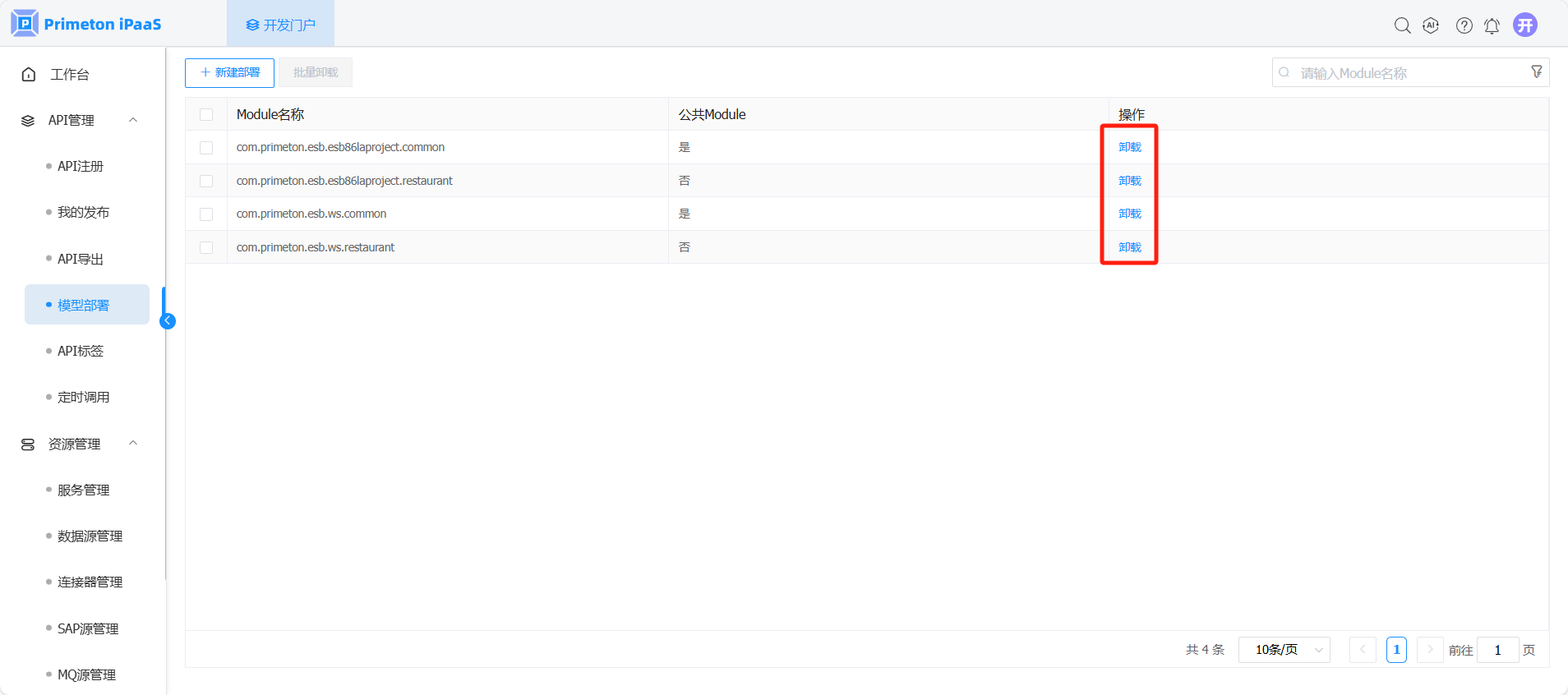Focus the Module名称 search input
Image resolution: width=1568 pixels, height=695 pixels.
click(1405, 73)
